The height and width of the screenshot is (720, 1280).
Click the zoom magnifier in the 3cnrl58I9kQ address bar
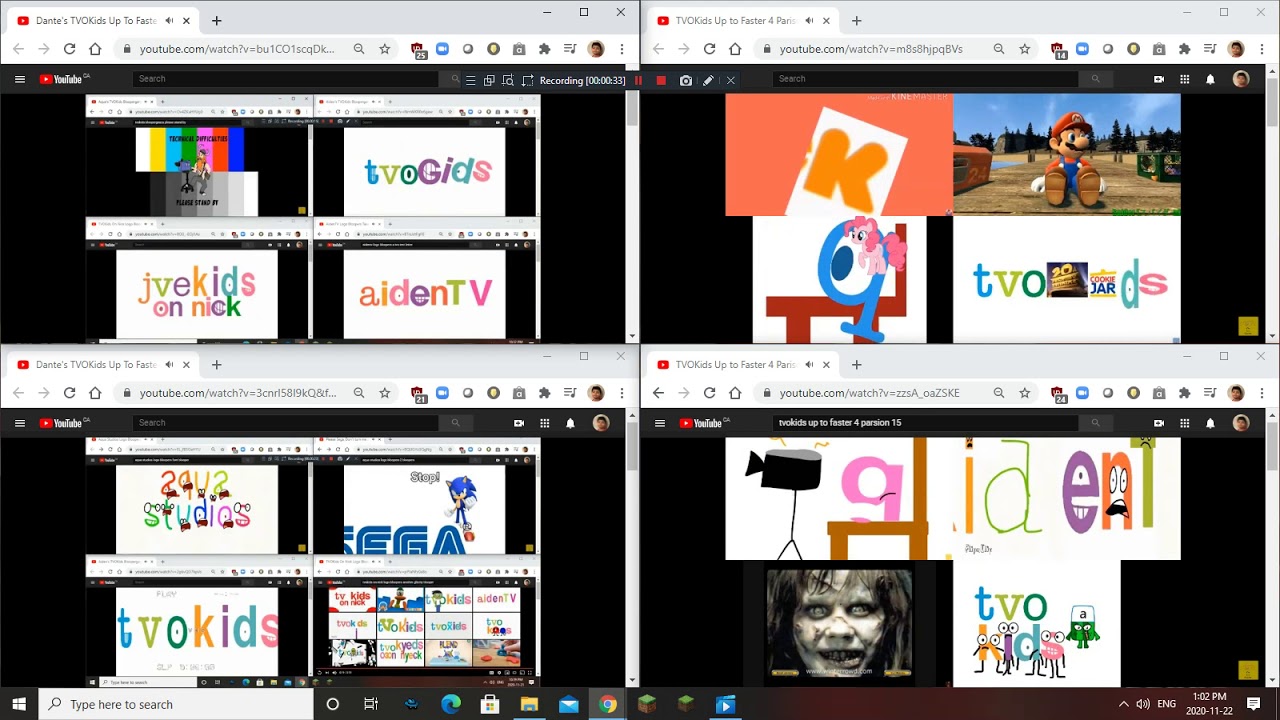click(x=358, y=393)
